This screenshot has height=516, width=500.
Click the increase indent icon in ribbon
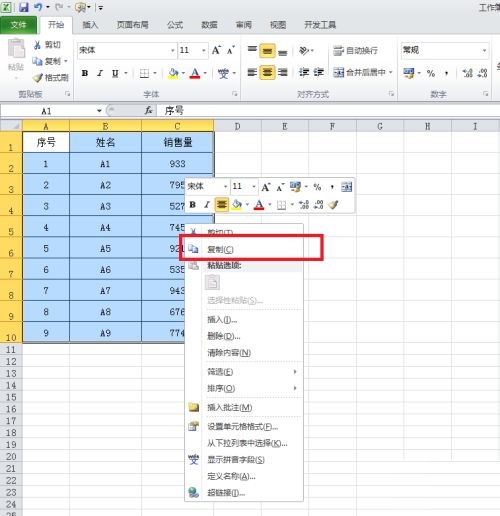coord(319,72)
